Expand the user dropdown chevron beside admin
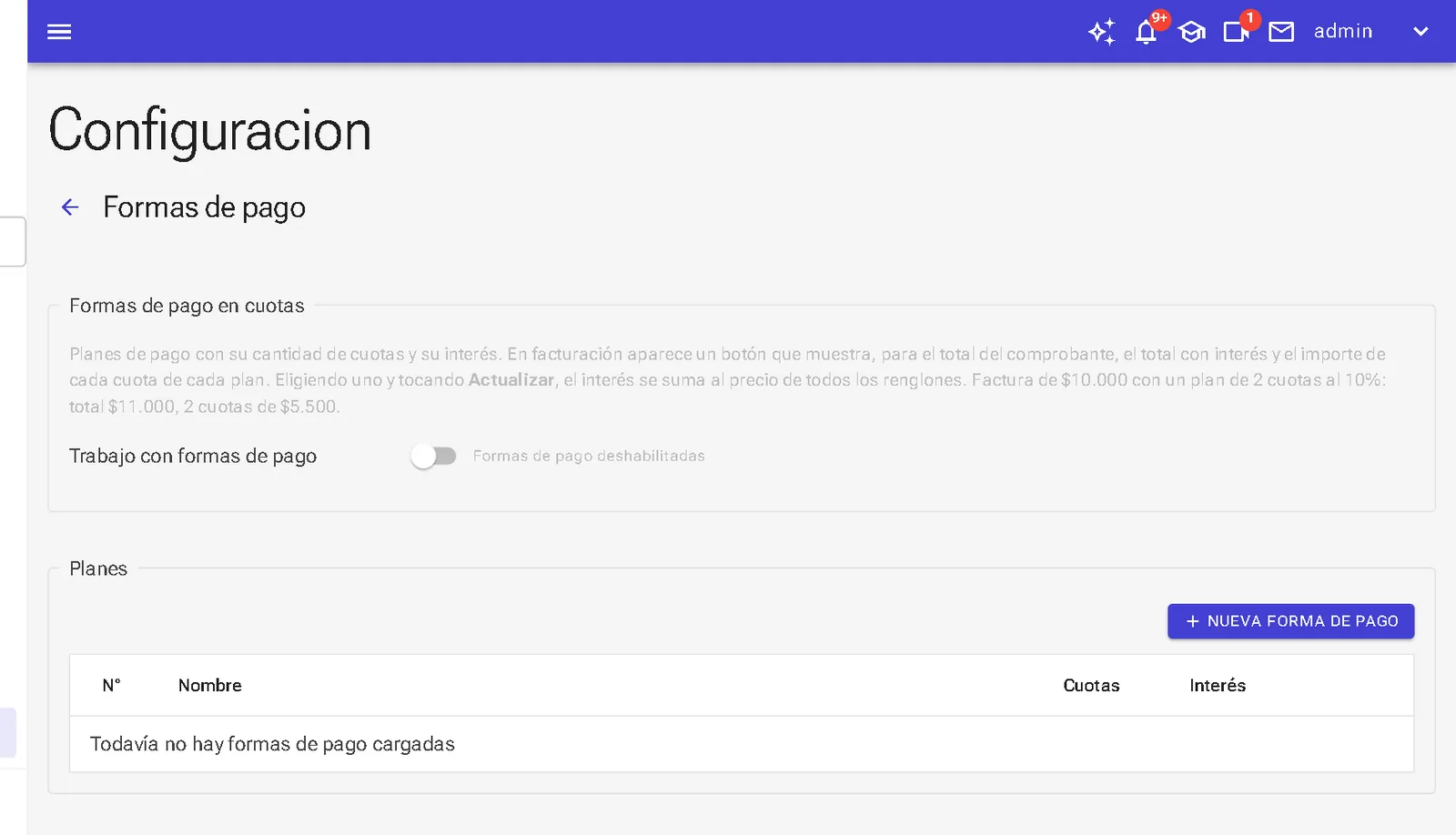The height and width of the screenshot is (835, 1456). tap(1421, 32)
